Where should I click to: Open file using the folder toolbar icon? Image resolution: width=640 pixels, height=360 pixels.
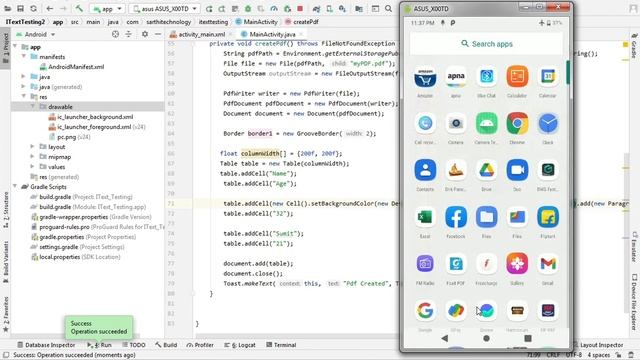coord(7,8)
